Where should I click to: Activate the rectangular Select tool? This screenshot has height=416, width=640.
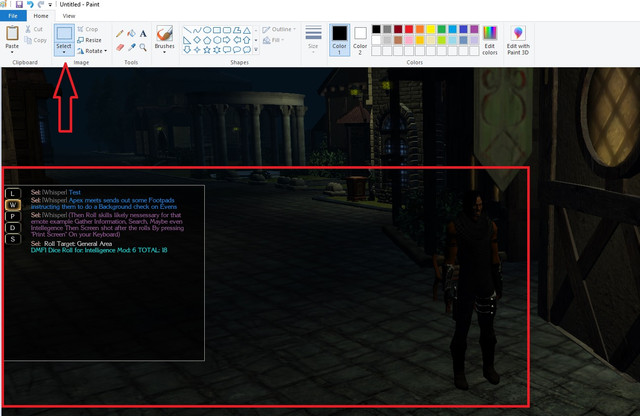coord(64,33)
